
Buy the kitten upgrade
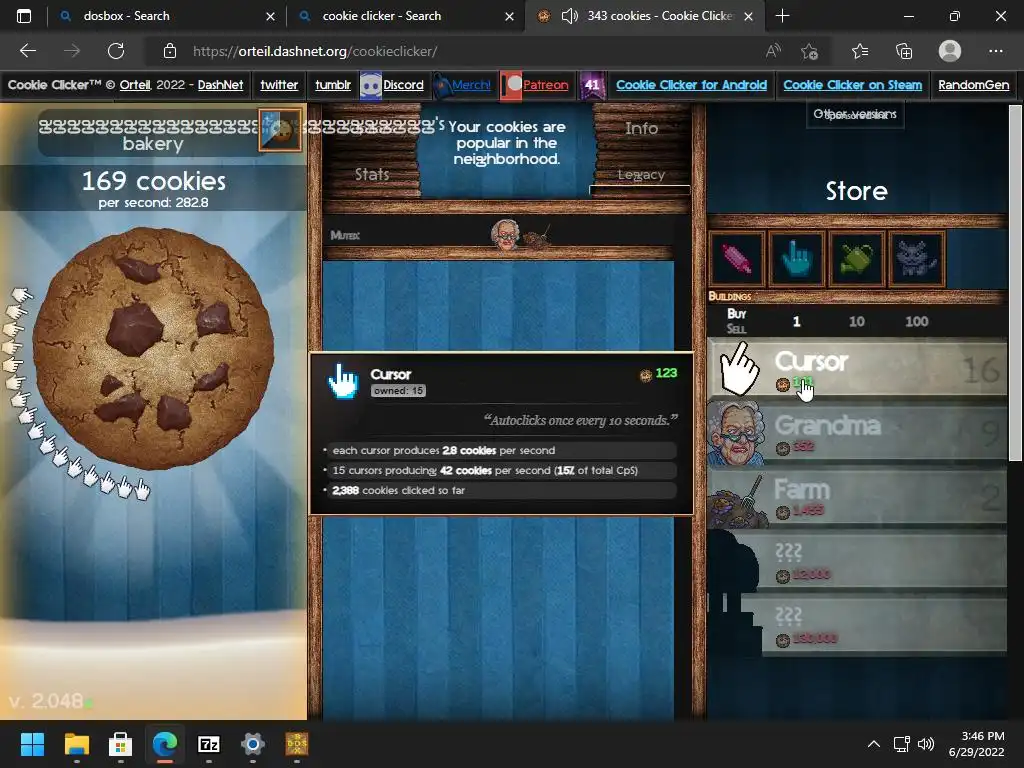pyautogui.click(x=916, y=259)
